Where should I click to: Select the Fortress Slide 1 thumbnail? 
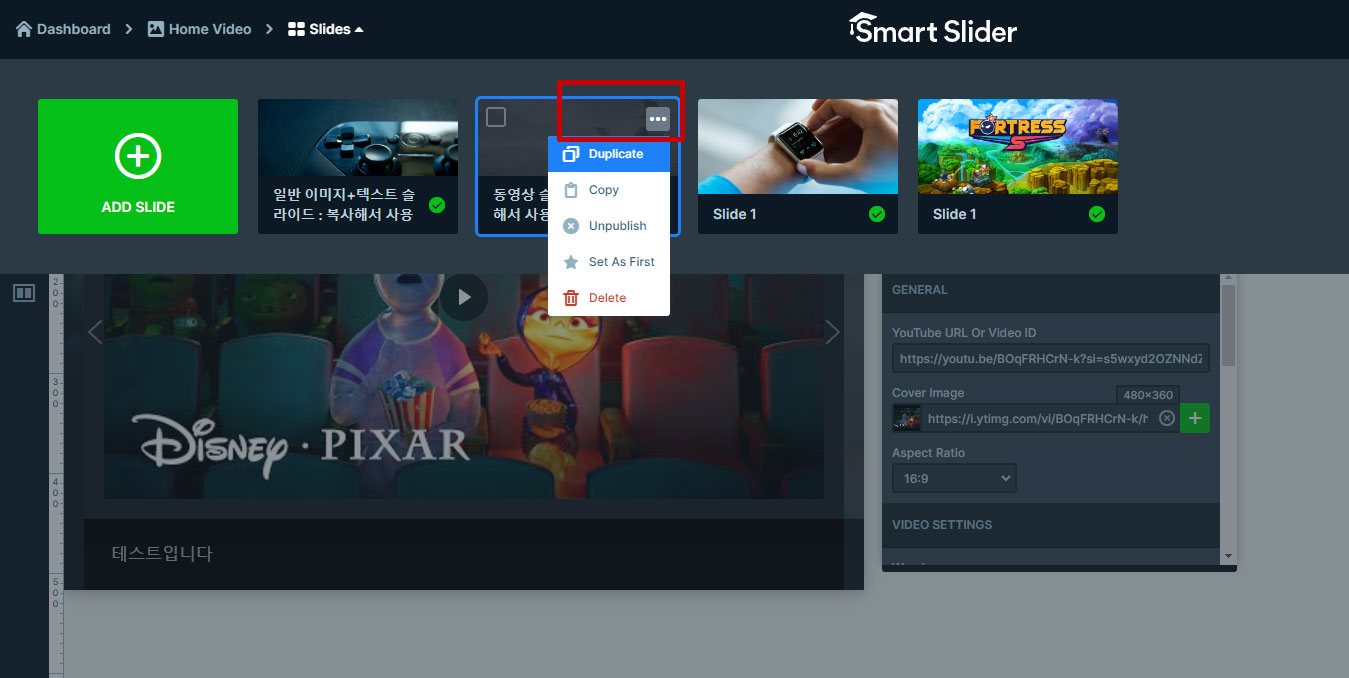coord(1018,146)
